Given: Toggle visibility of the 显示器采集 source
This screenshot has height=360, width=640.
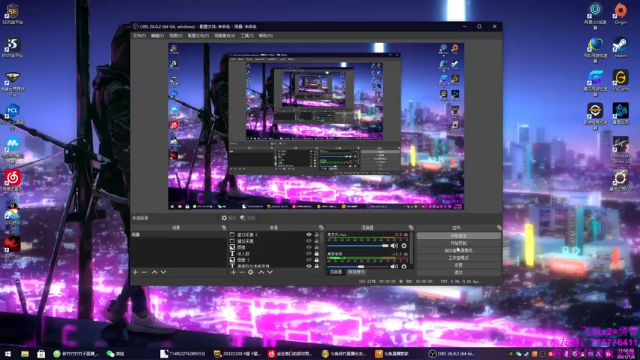Looking at the screenshot, I should tap(309, 241).
